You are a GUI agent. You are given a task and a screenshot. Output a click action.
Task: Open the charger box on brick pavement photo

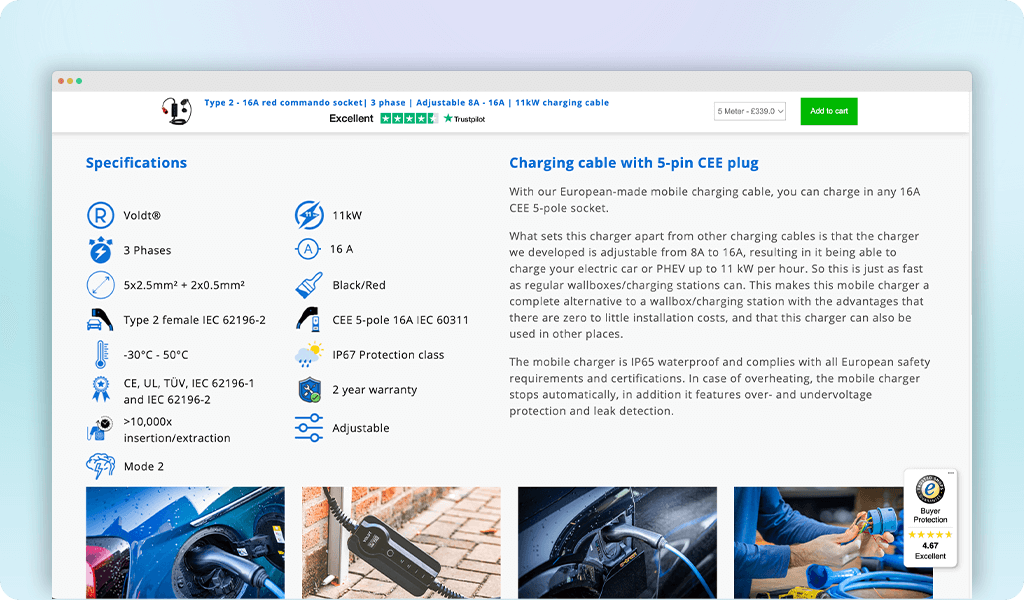(401, 543)
